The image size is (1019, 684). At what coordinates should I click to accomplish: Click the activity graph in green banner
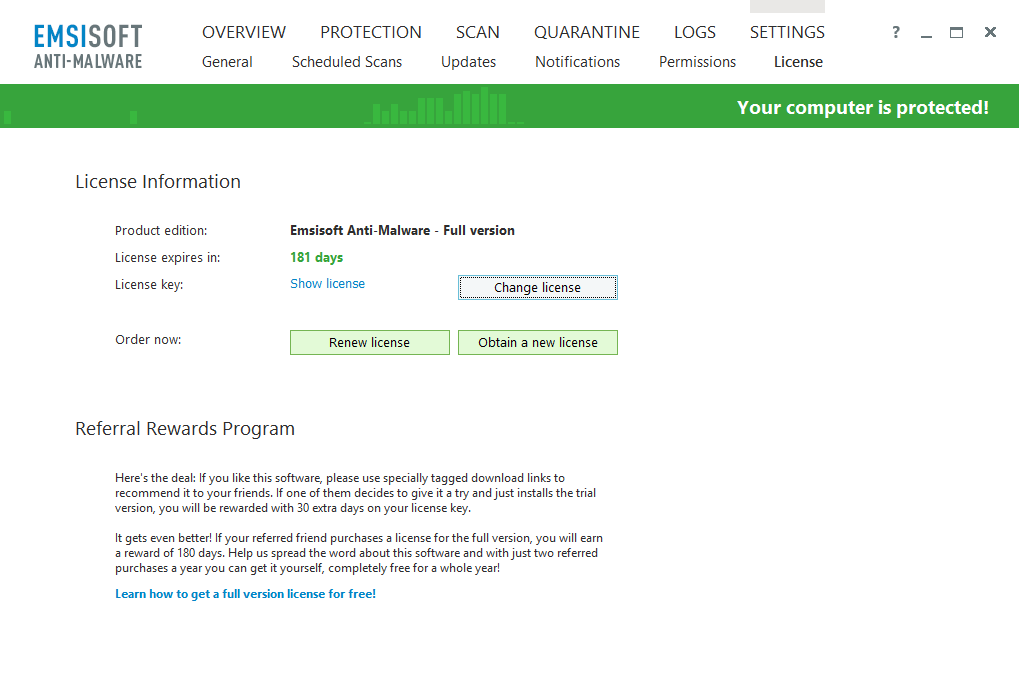click(x=444, y=106)
